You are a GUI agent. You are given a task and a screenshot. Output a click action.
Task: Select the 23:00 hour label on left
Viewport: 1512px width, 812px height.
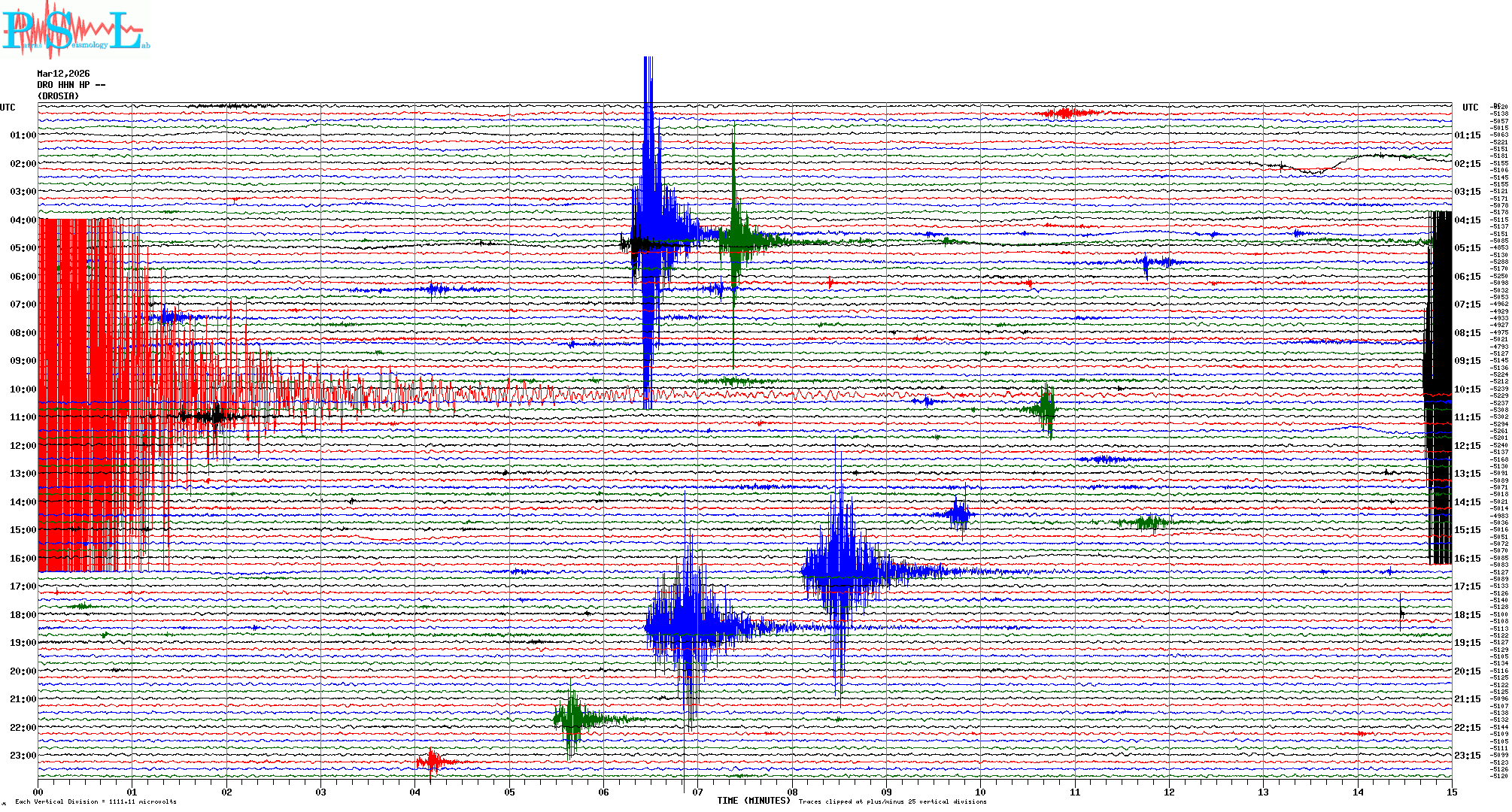click(23, 756)
